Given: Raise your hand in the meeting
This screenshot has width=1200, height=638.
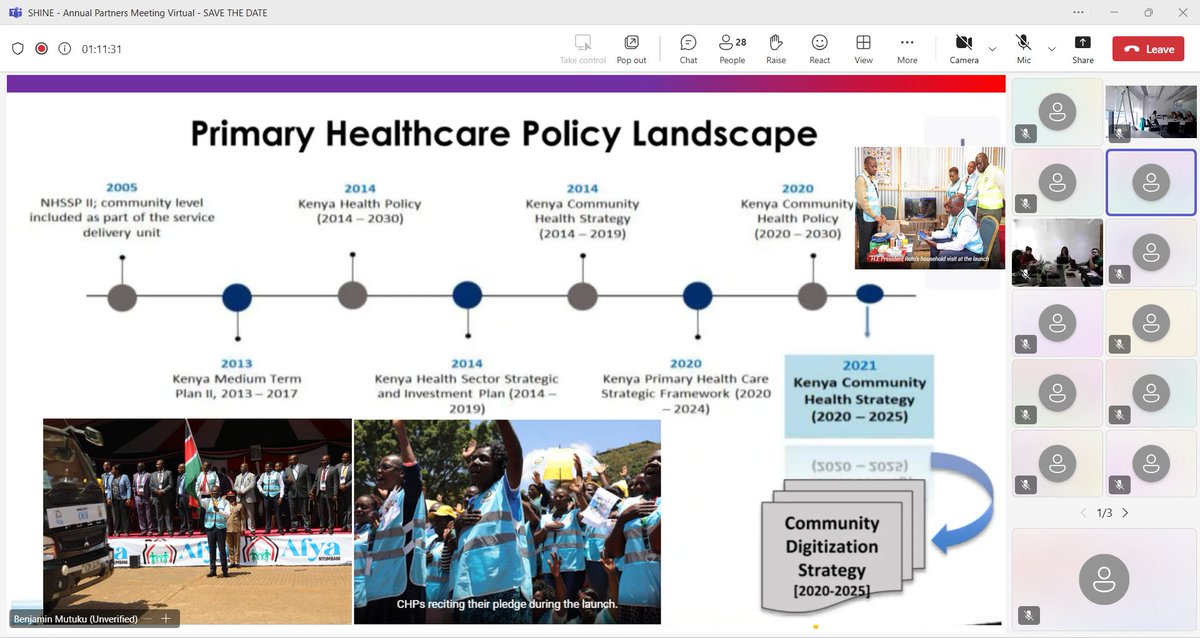Looking at the screenshot, I should [776, 48].
